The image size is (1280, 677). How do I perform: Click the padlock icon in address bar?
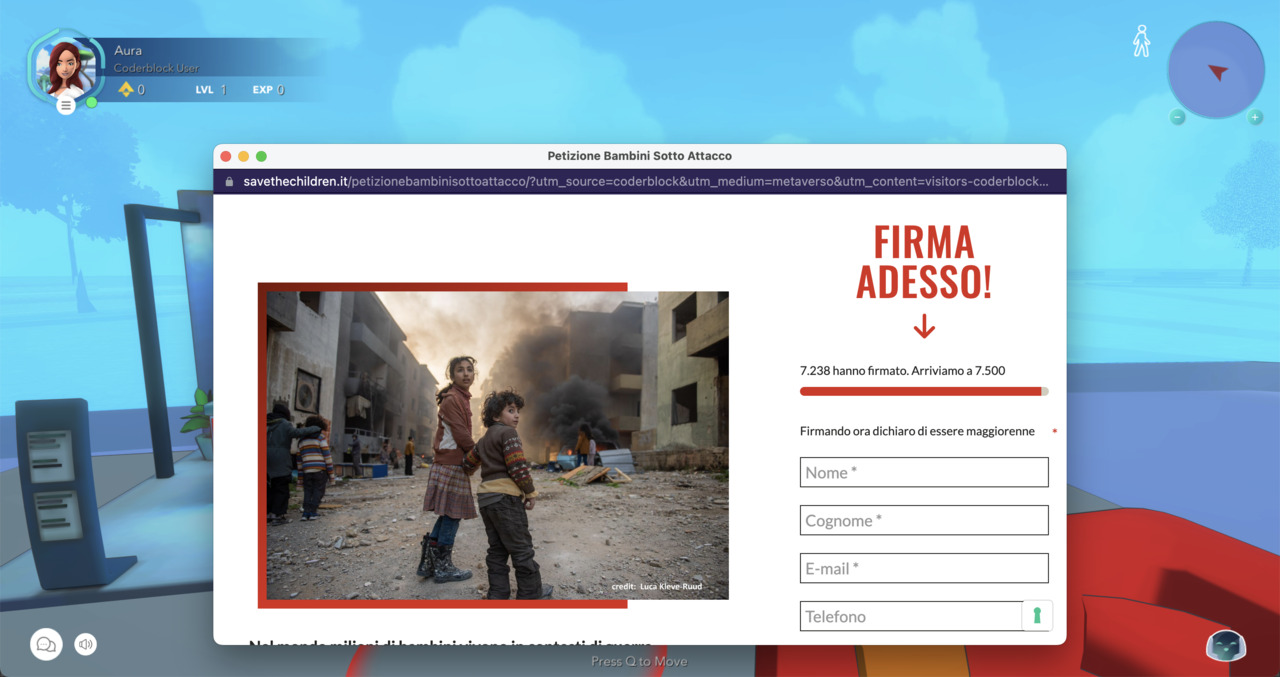click(229, 182)
